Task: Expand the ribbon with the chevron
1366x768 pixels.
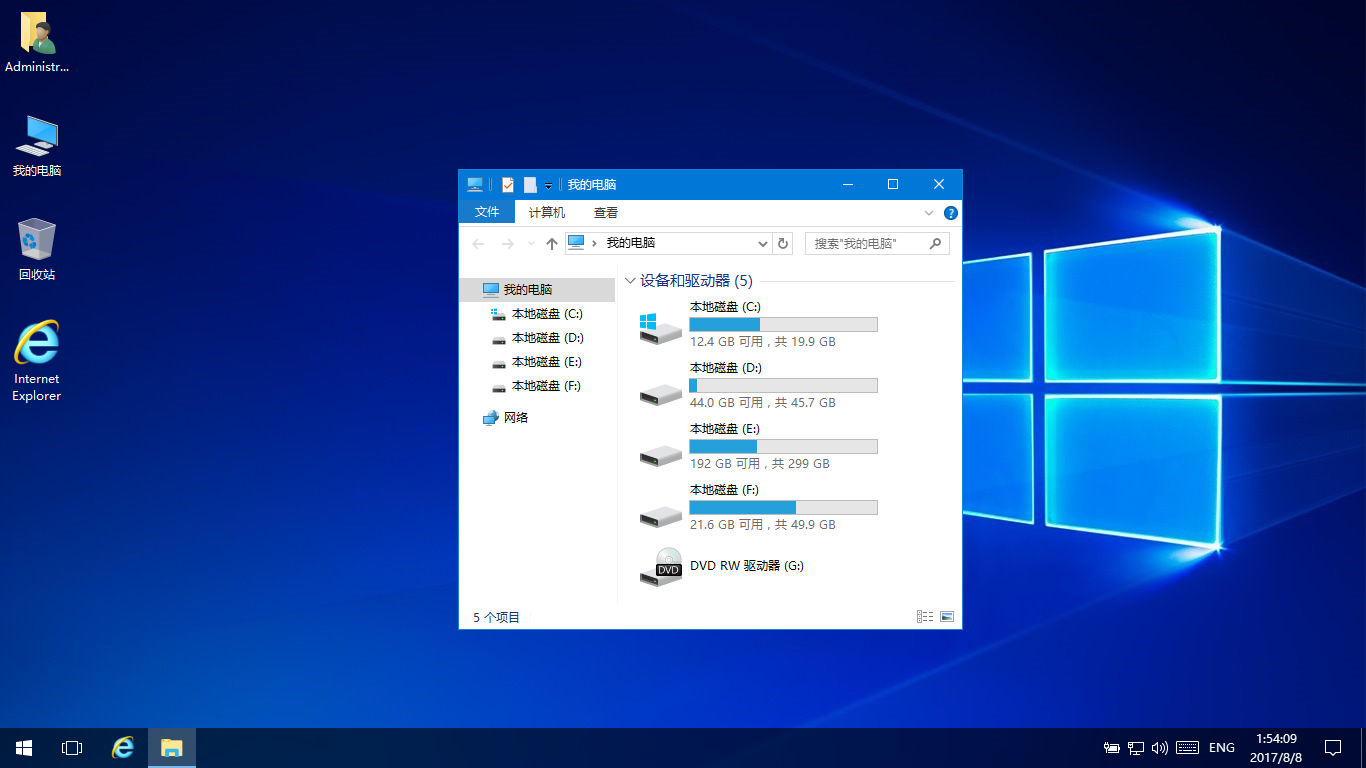Action: click(x=929, y=213)
